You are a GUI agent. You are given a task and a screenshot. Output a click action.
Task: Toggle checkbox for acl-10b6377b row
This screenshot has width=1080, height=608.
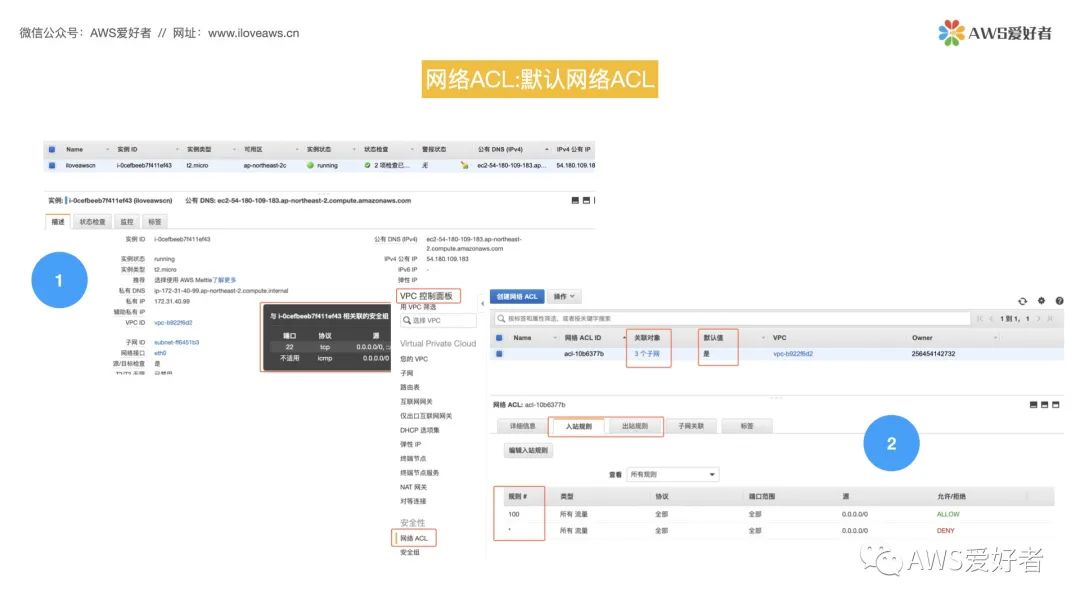click(499, 354)
